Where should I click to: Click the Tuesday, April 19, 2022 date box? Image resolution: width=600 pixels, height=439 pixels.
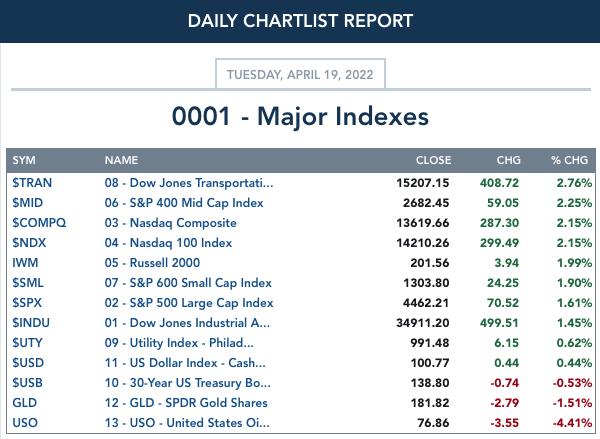[x=300, y=74]
